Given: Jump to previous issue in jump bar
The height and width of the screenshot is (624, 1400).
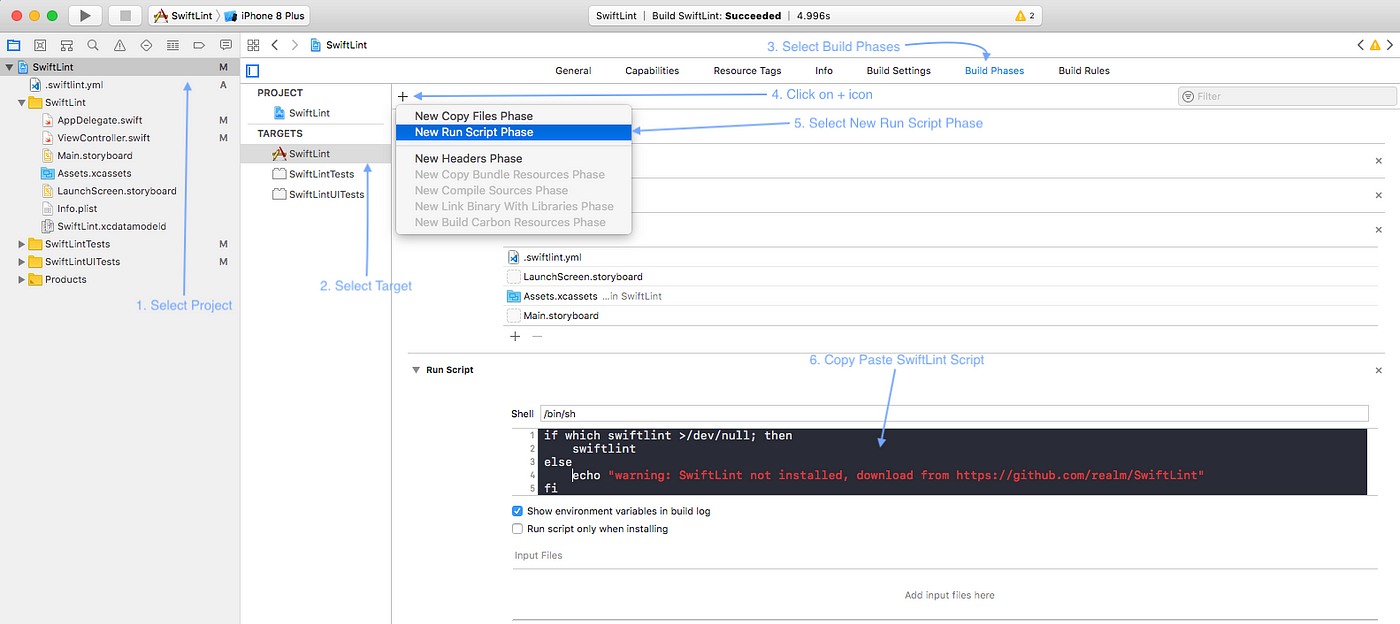Looking at the screenshot, I should [x=1361, y=45].
